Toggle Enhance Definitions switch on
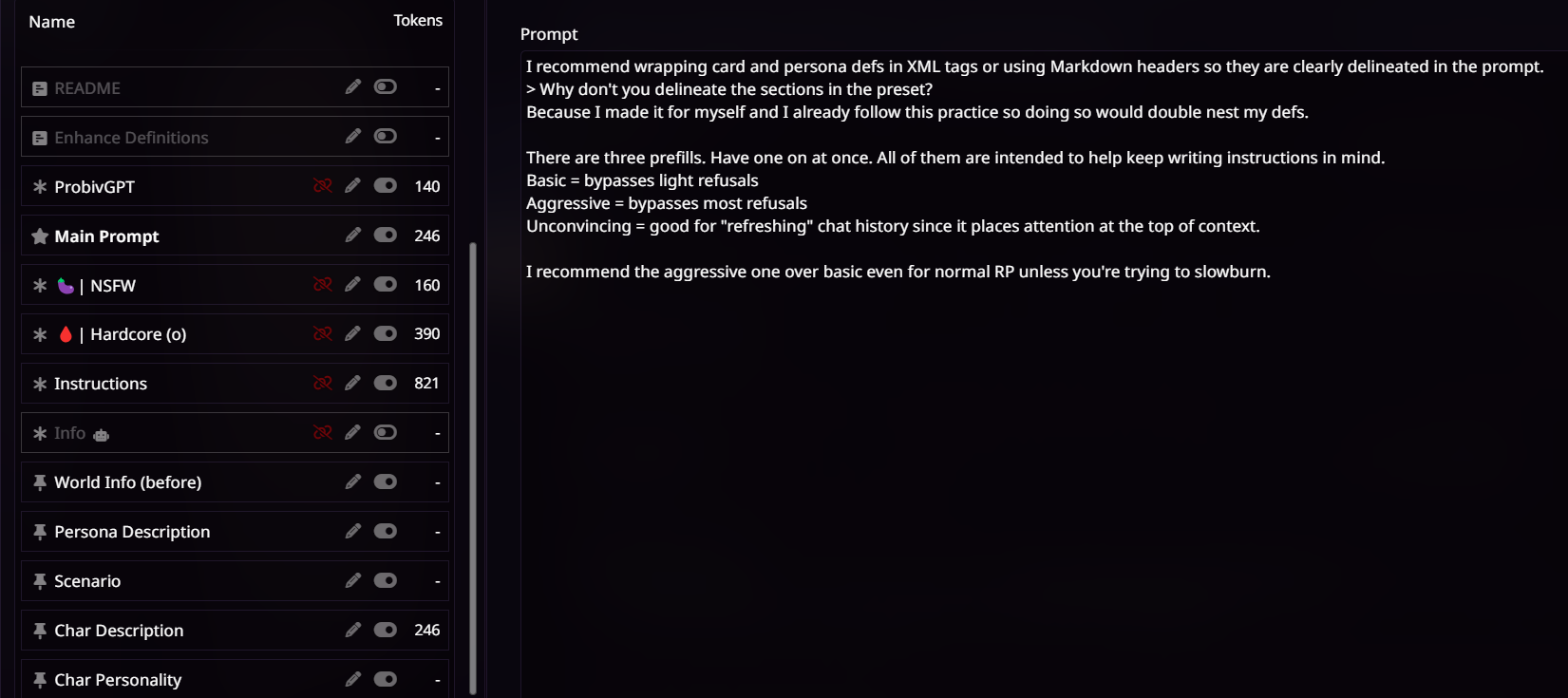1568x698 pixels. pyautogui.click(x=385, y=136)
